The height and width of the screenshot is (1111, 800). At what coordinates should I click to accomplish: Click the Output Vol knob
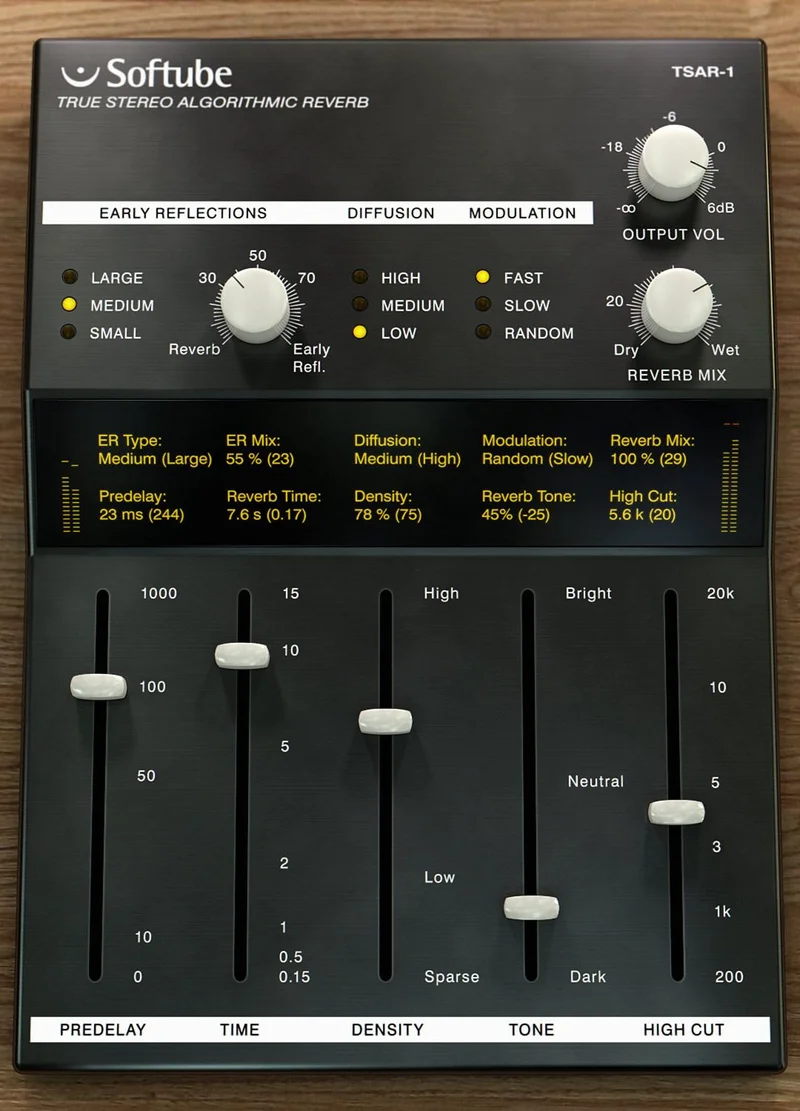point(672,163)
